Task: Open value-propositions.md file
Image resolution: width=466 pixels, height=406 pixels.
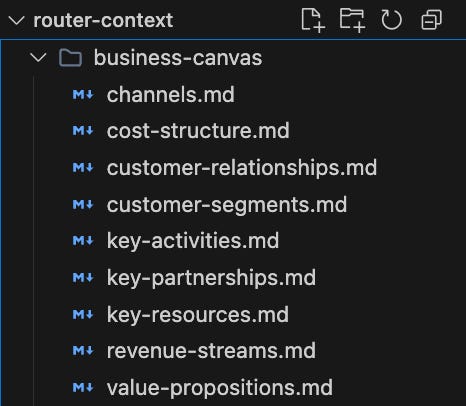Action: pyautogui.click(x=219, y=388)
